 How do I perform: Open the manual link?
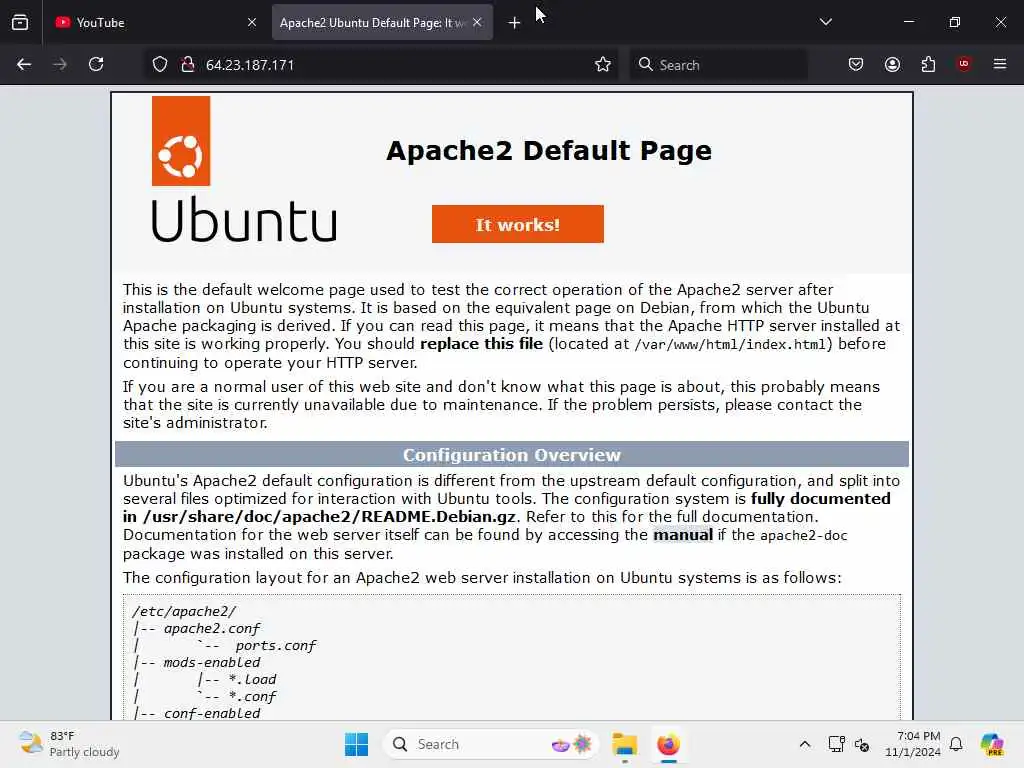(x=683, y=535)
